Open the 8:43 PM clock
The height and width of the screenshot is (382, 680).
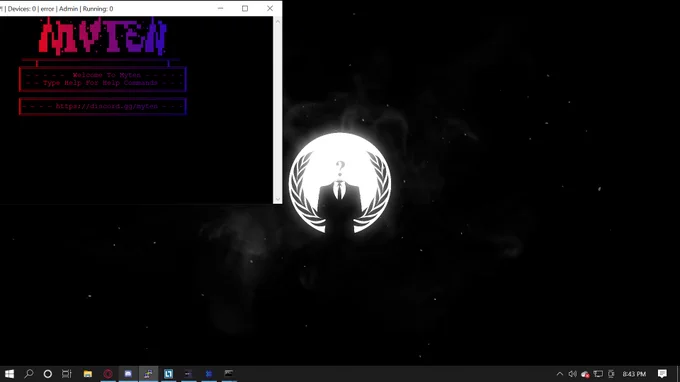(634, 374)
